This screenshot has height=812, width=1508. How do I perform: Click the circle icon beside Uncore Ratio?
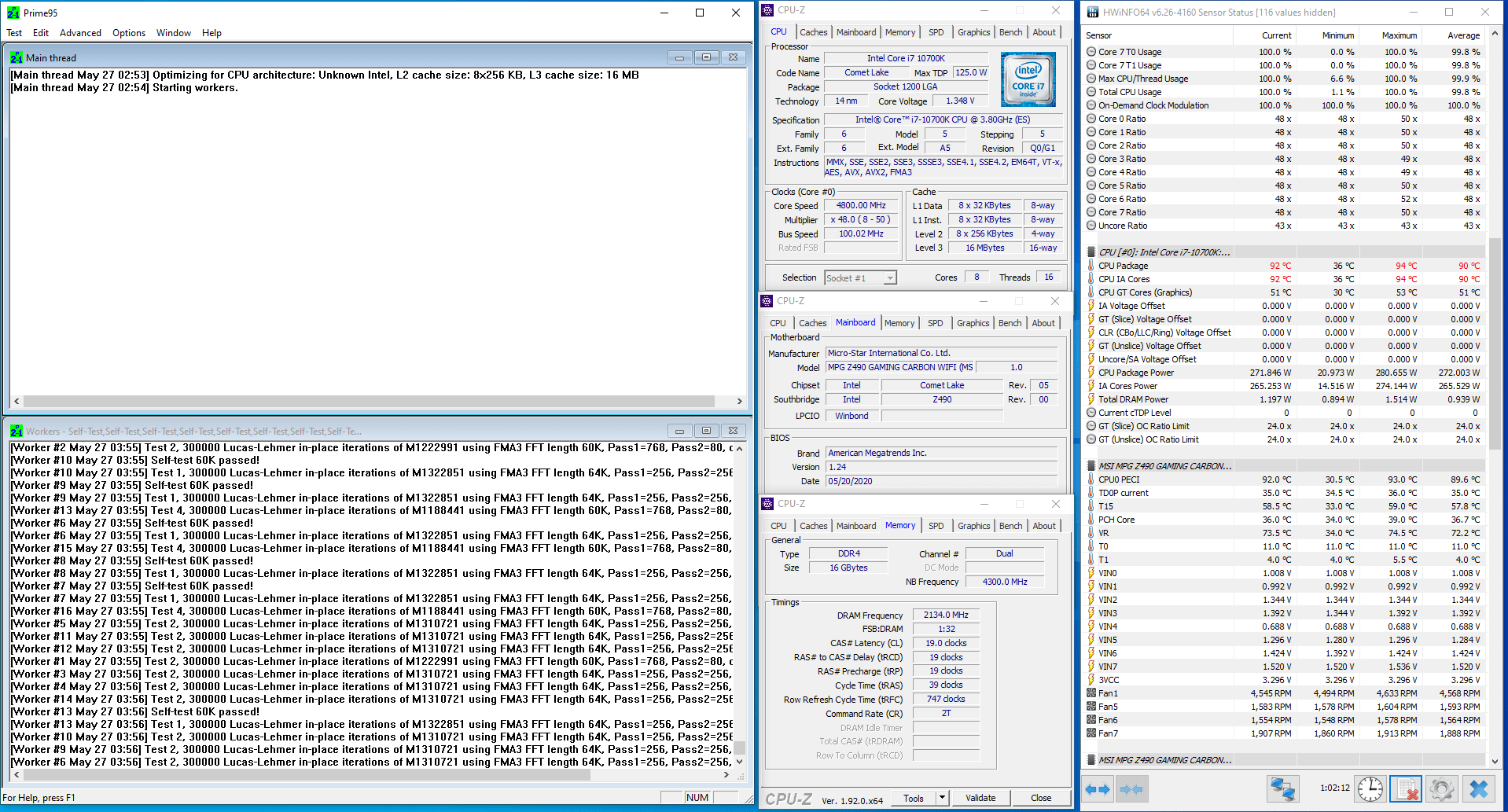coord(1091,226)
